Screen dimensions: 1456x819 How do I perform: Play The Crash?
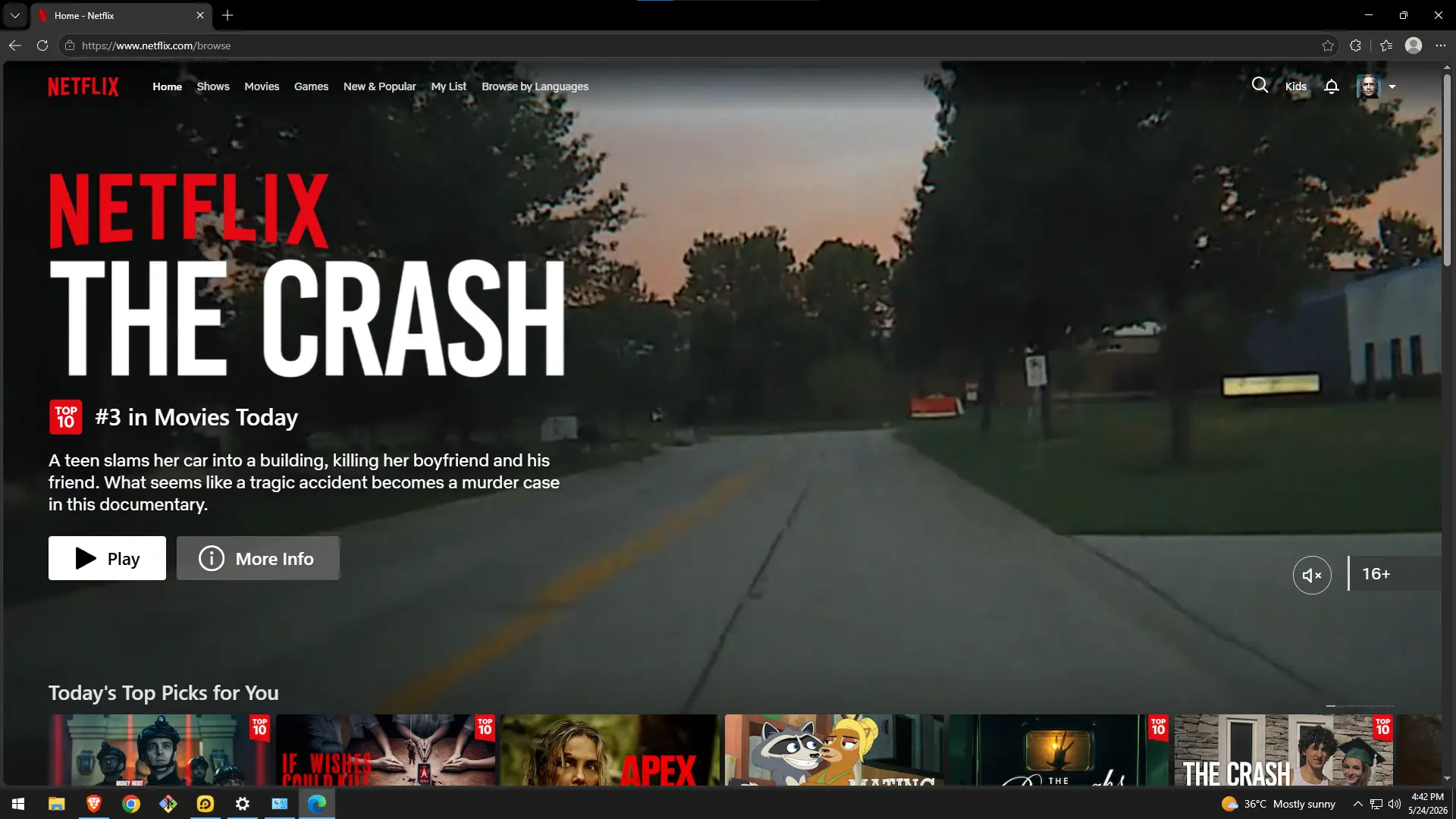(107, 558)
